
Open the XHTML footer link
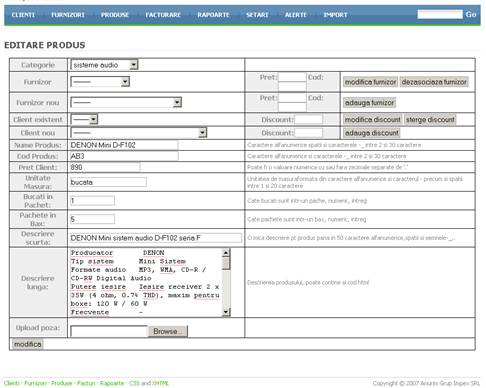(x=160, y=383)
